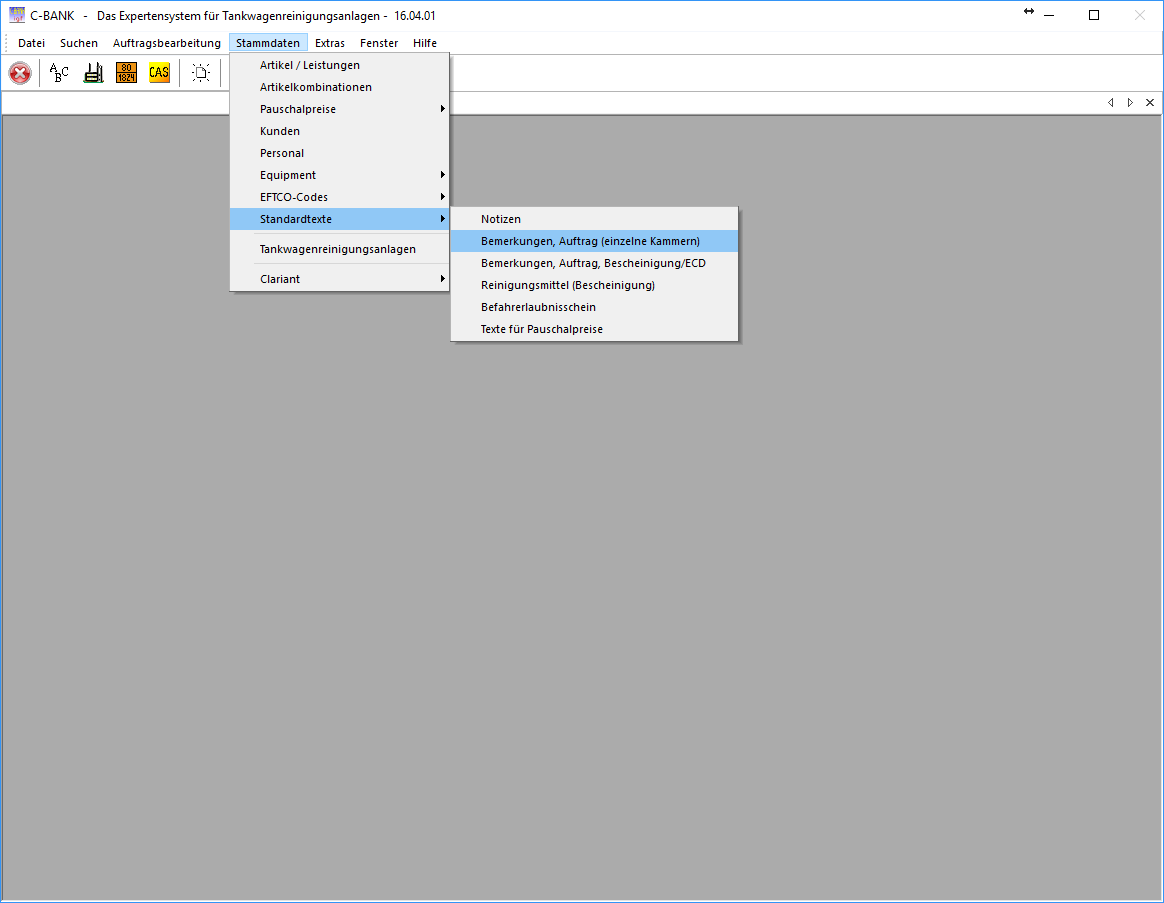This screenshot has width=1164, height=903.
Task: Choose Bemerkungen, Auftrag (einzelne Kammern)
Action: (x=590, y=241)
